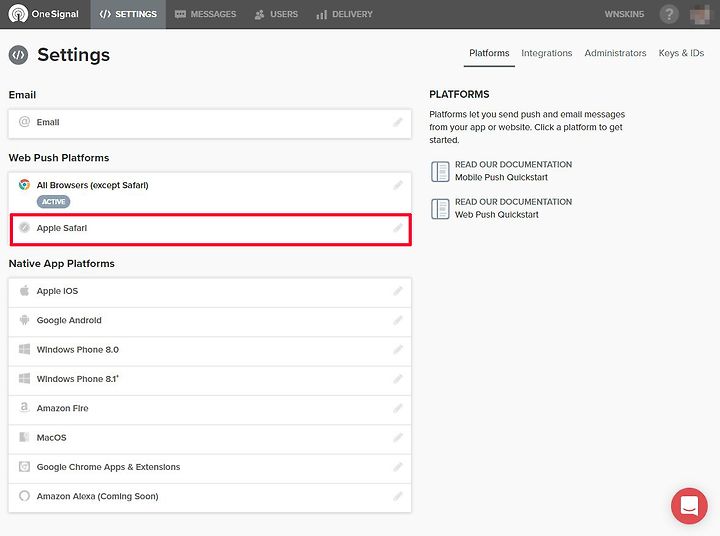Click the Safari compass icon
The height and width of the screenshot is (536, 720).
point(24,227)
